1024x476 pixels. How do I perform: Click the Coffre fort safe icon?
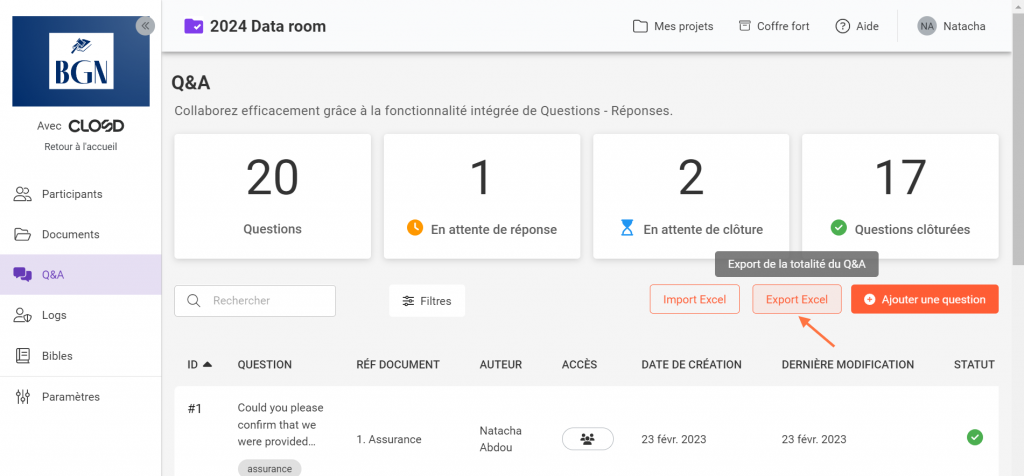tap(744, 26)
